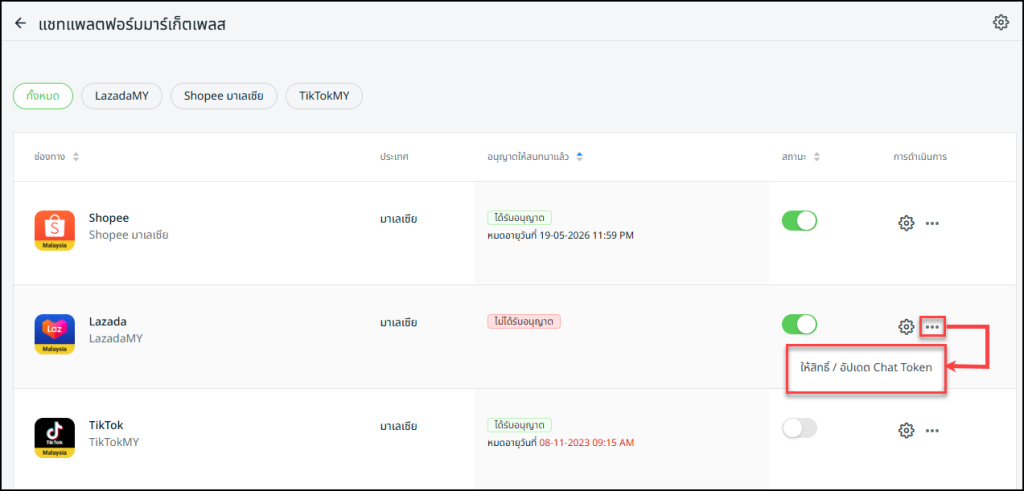
Task: Open three-dot menu for Lazada row
Action: tap(932, 327)
